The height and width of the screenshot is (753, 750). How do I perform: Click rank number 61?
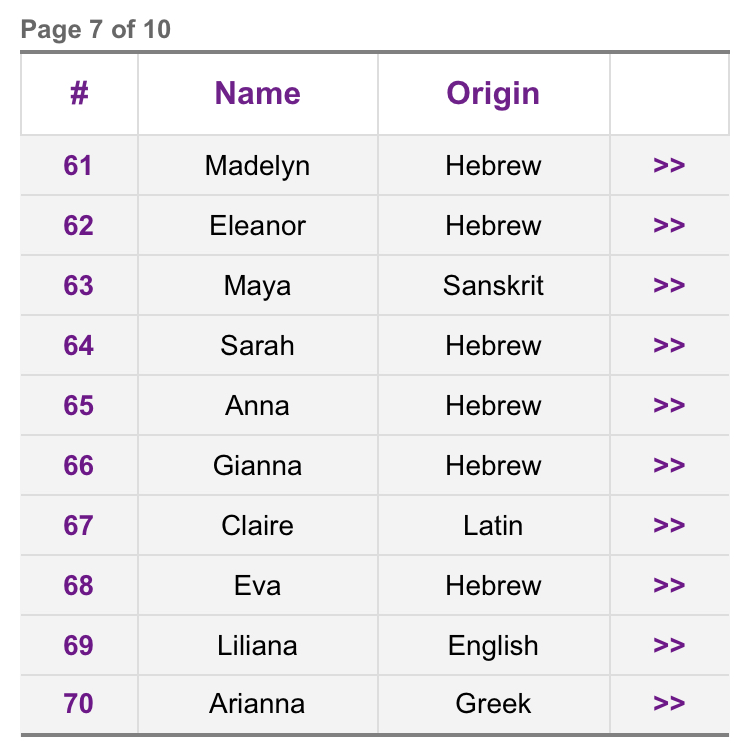coord(78,166)
